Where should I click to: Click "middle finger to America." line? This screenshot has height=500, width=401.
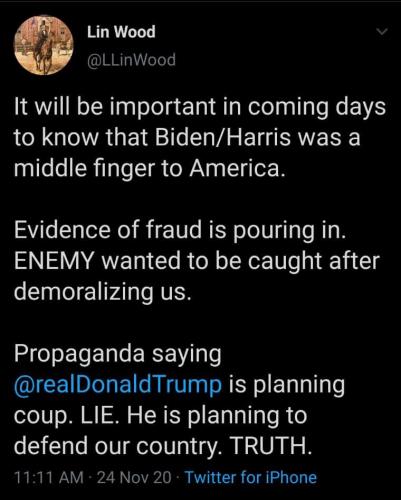pos(150,169)
